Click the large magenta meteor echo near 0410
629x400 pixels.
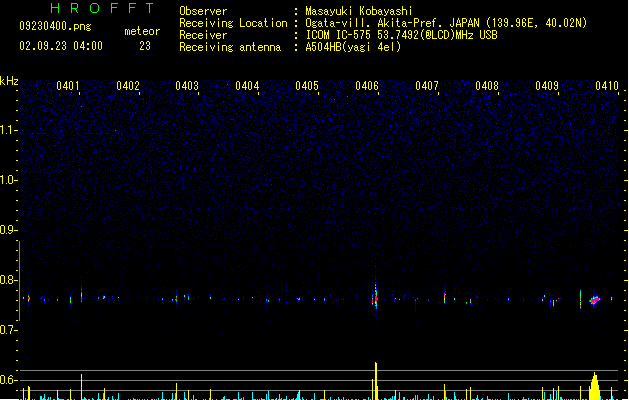[x=595, y=300]
